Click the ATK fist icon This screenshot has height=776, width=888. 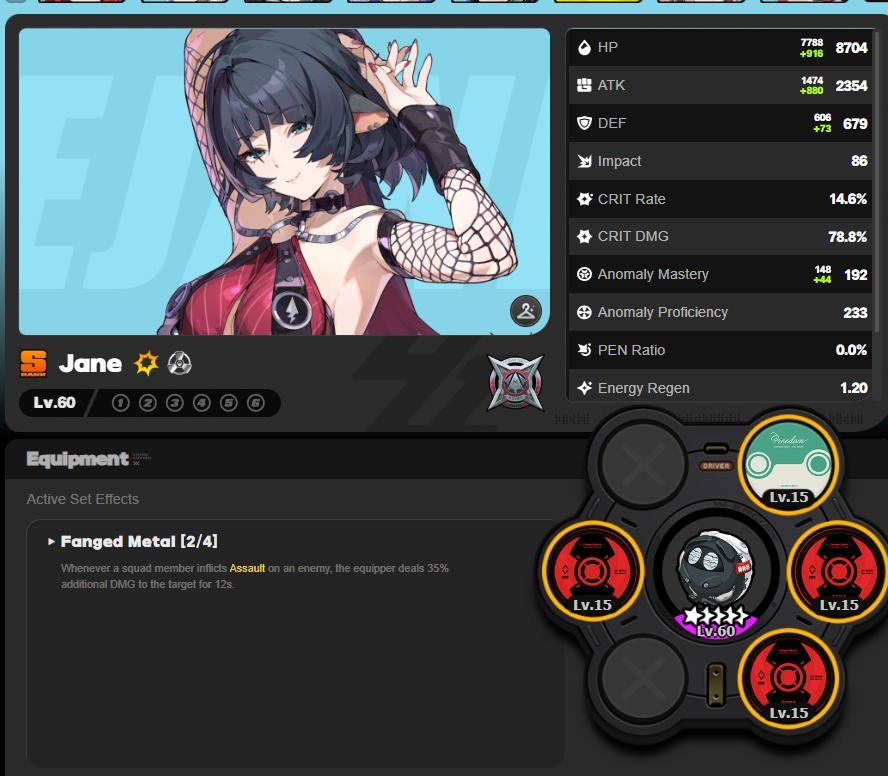584,86
